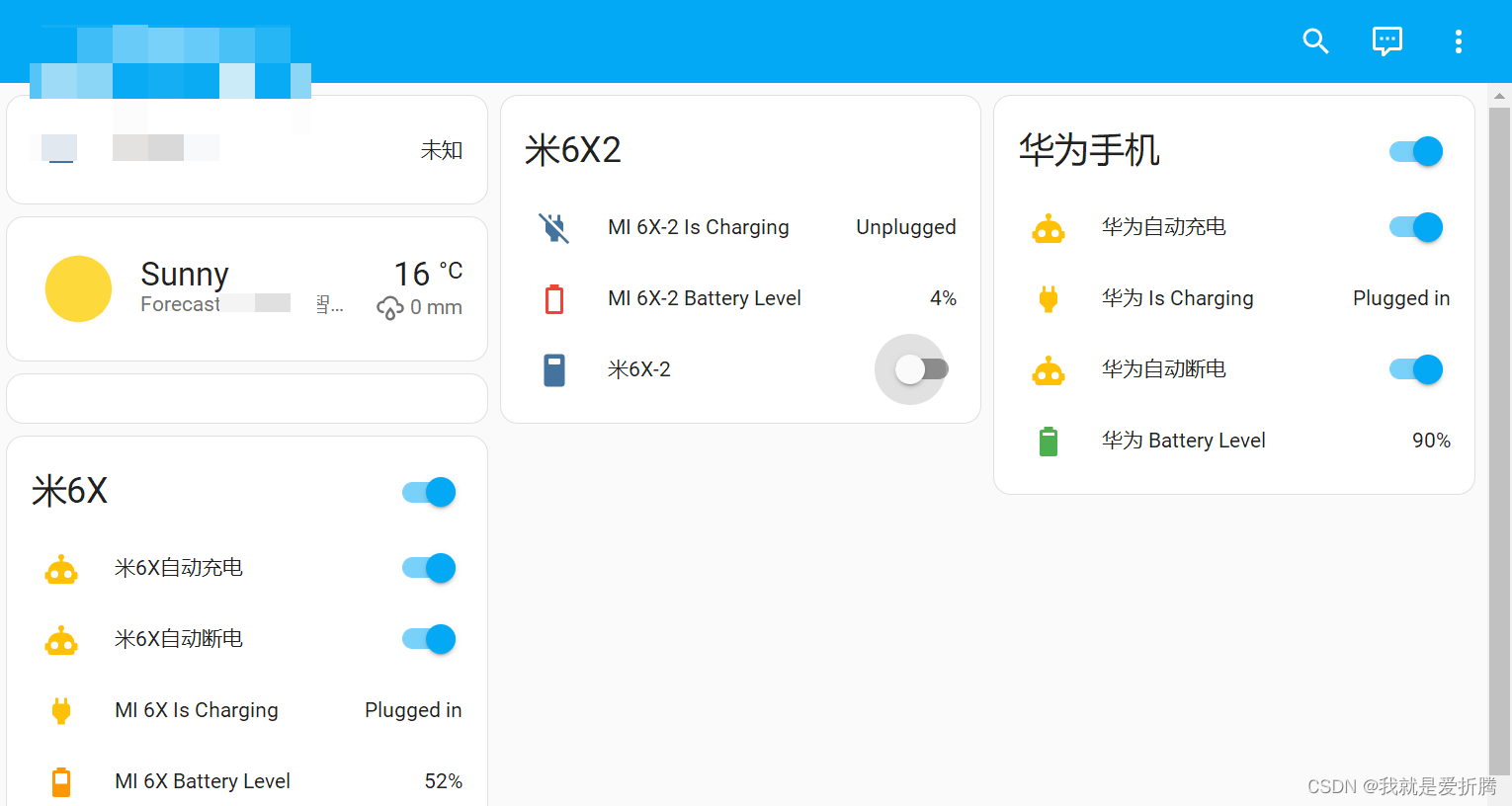
Task: Click the MI 6X Is Charging label
Action: tap(197, 710)
